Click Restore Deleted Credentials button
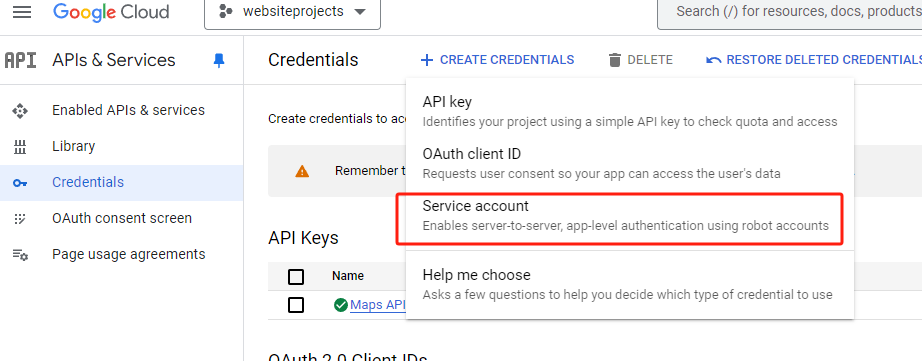Image resolution: width=922 pixels, height=361 pixels. [x=814, y=60]
